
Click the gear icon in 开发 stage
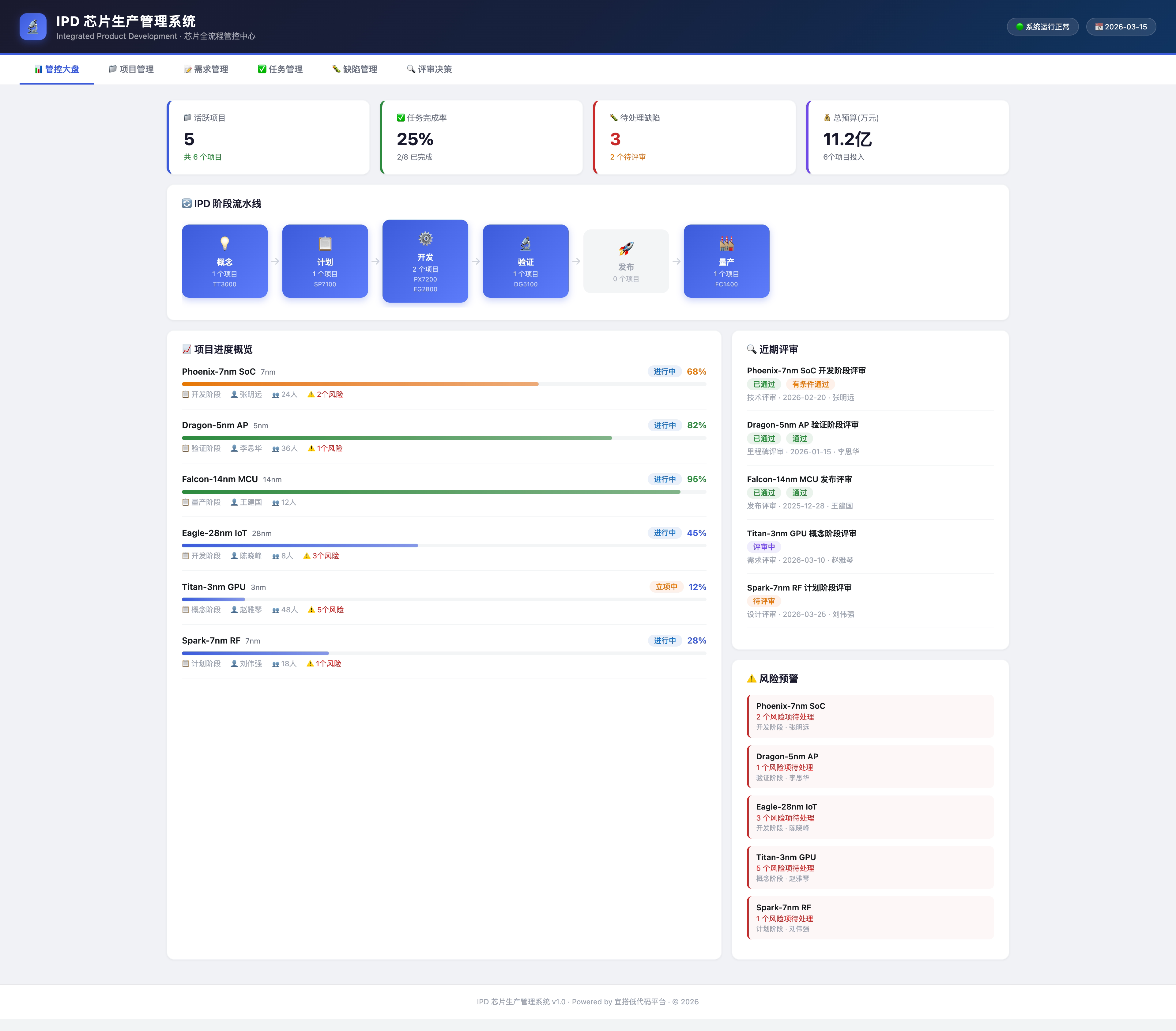click(x=425, y=238)
